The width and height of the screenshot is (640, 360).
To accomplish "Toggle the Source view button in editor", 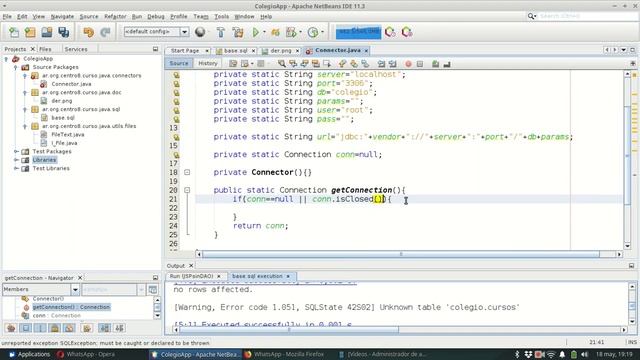I will (x=179, y=63).
